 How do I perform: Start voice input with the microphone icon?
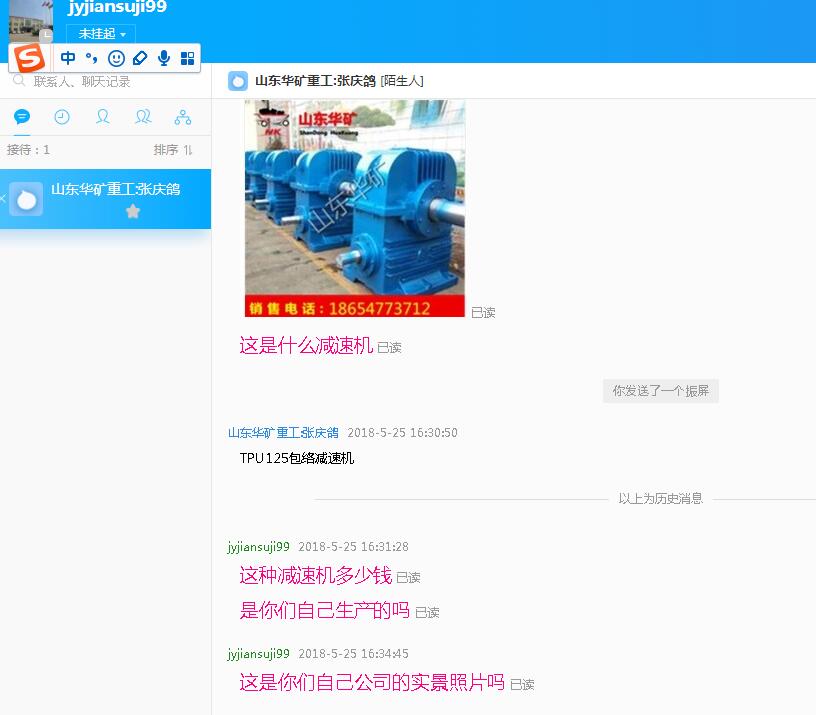coord(163,57)
